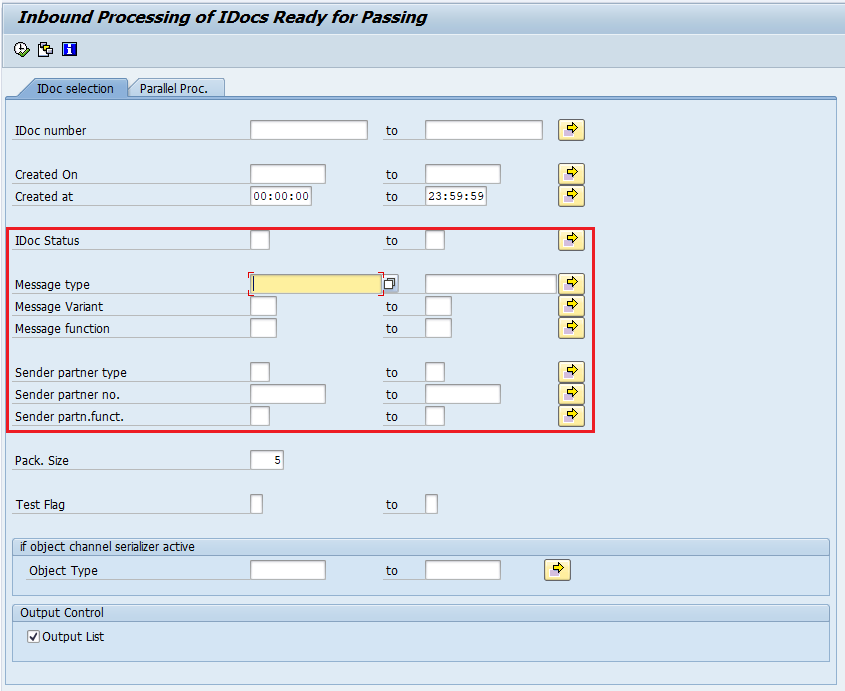Click the Sender partn.funct. from field
Image resolution: width=845 pixels, height=691 pixels.
(x=260, y=416)
